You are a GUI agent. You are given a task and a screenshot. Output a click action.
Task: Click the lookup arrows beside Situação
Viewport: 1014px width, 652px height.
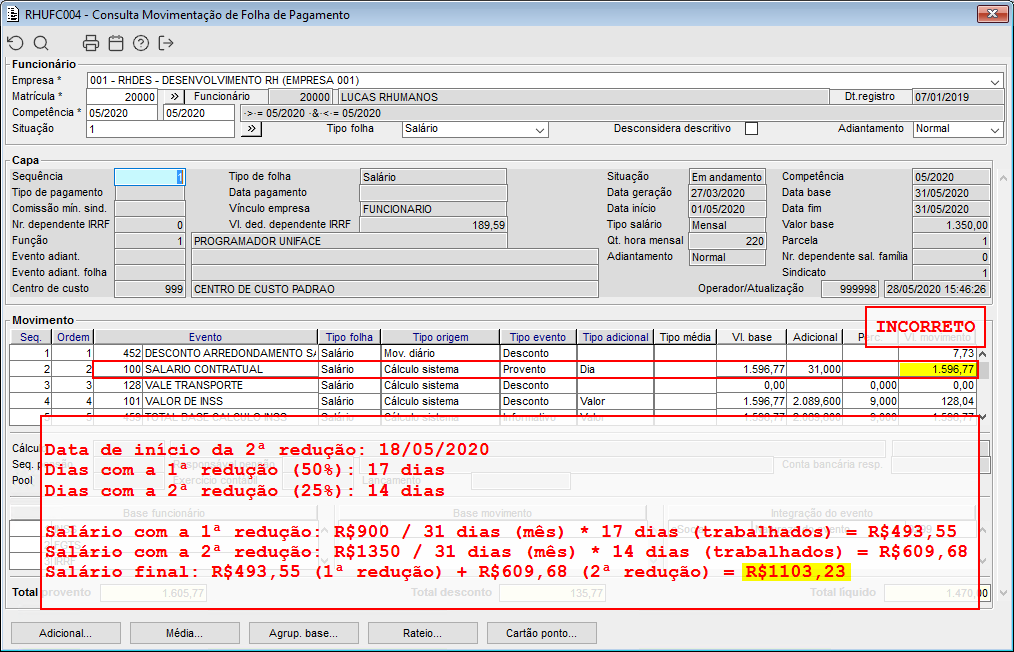point(252,129)
